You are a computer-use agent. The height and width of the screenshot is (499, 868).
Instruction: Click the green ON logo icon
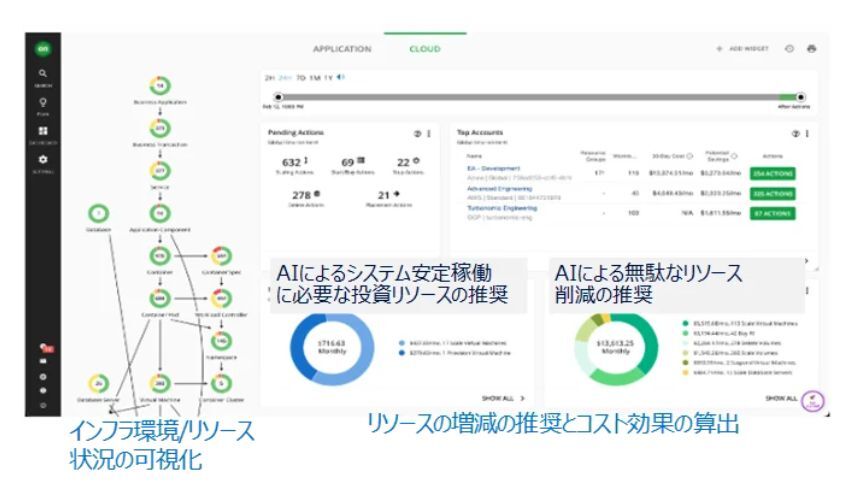(43, 49)
